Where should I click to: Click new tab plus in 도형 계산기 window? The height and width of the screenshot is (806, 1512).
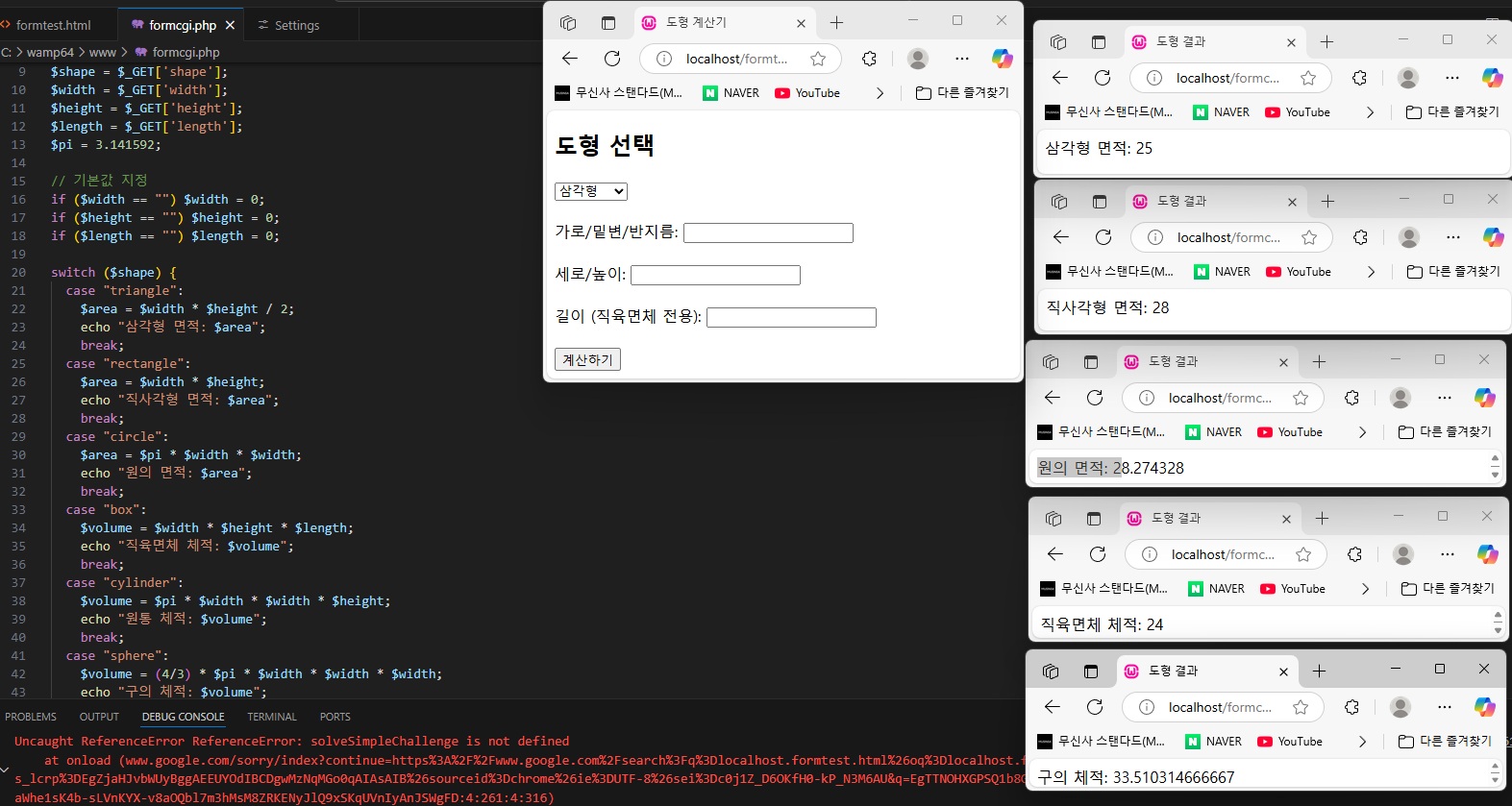(x=836, y=23)
